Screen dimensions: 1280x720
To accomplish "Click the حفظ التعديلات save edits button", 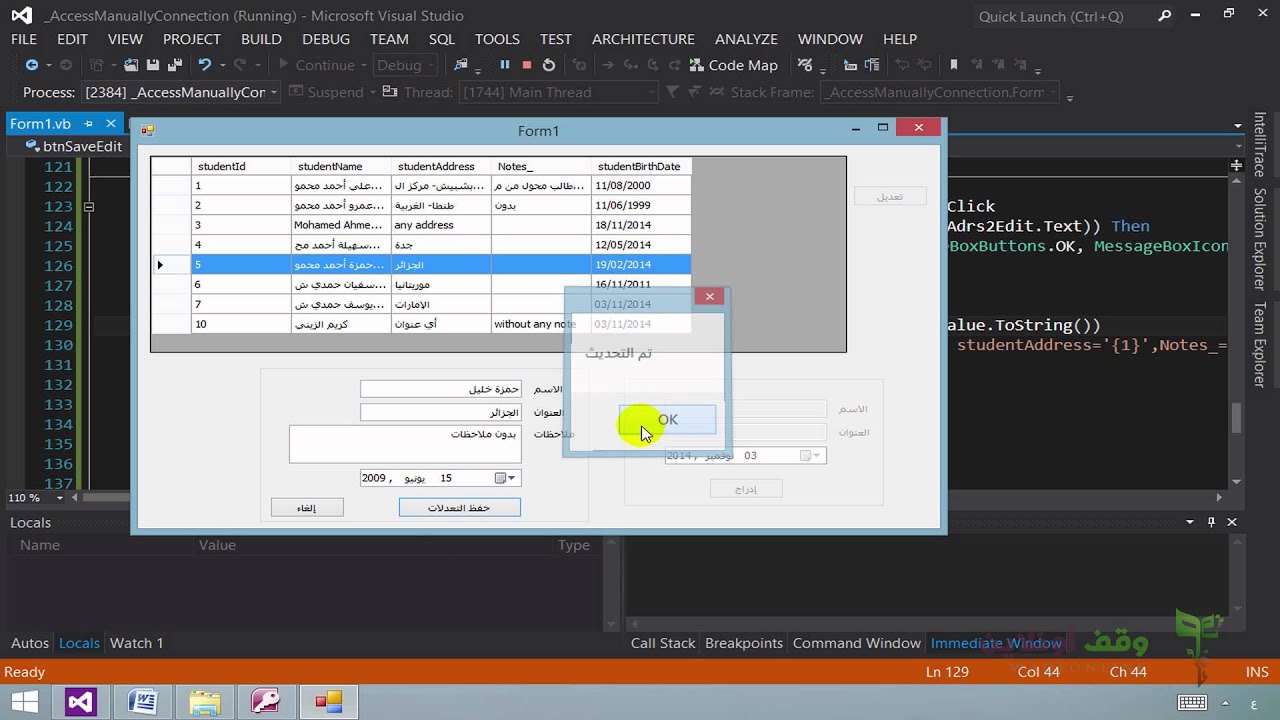I will [459, 508].
